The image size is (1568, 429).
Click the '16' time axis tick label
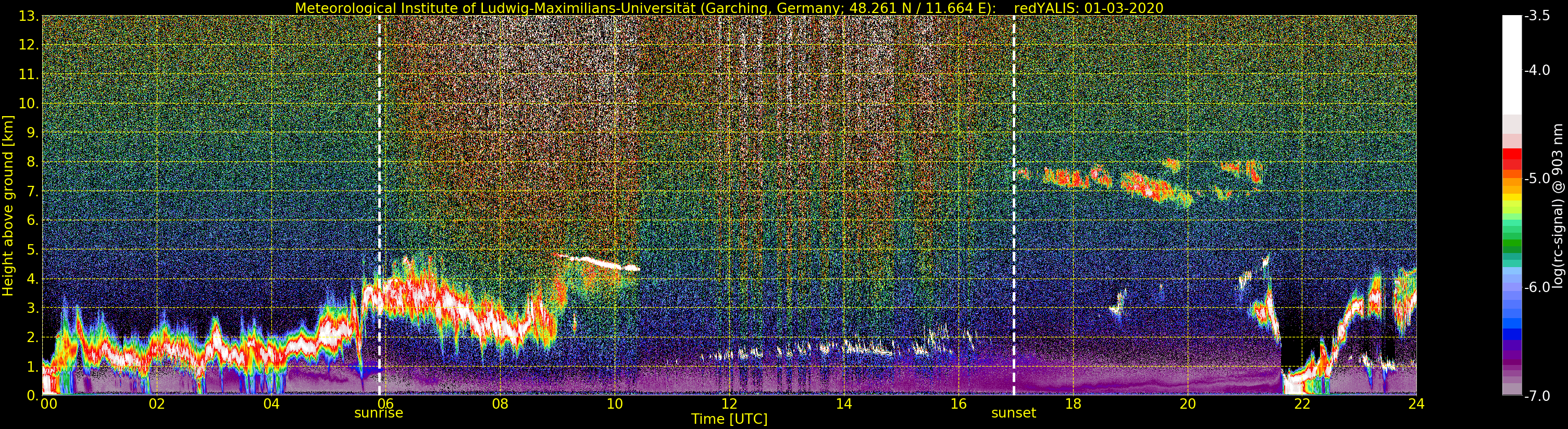pos(958,405)
